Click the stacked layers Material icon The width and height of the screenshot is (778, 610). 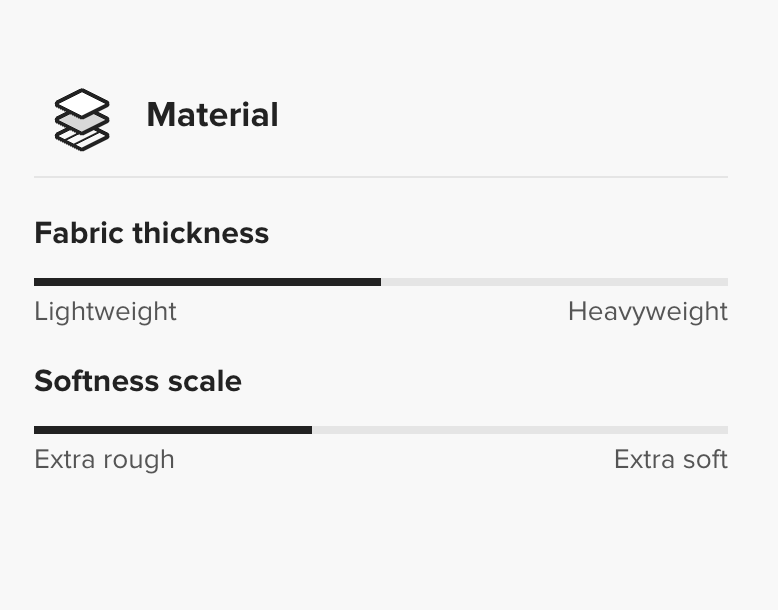(81, 119)
